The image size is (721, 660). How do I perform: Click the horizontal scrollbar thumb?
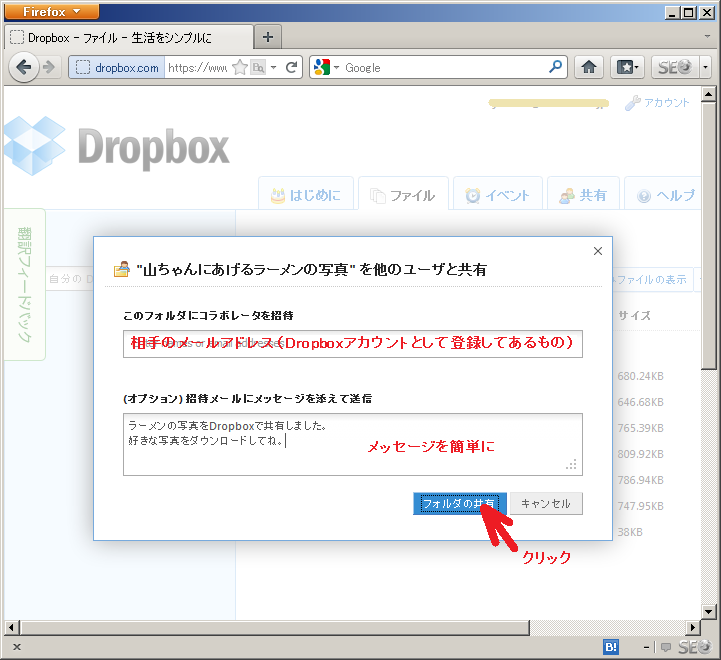coord(275,627)
